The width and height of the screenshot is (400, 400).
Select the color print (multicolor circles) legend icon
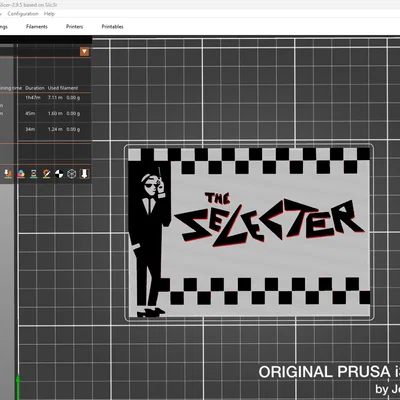21,174
